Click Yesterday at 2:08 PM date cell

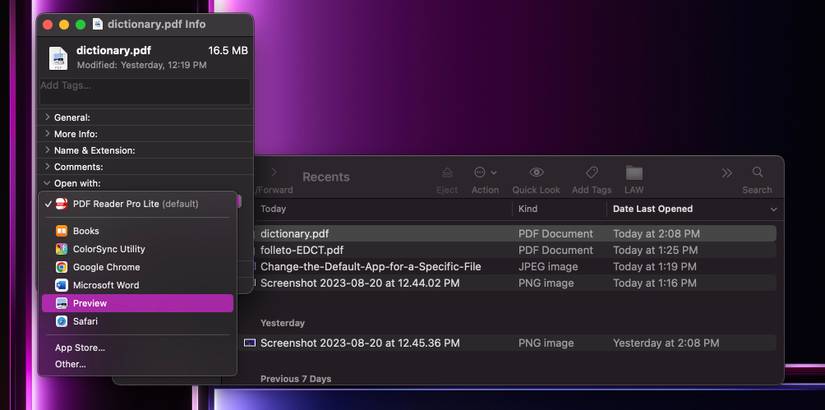666,343
